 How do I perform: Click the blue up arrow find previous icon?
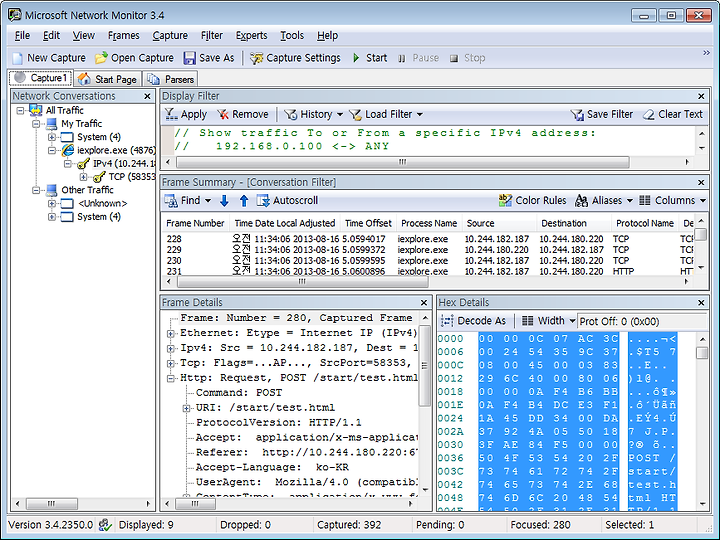tap(244, 201)
